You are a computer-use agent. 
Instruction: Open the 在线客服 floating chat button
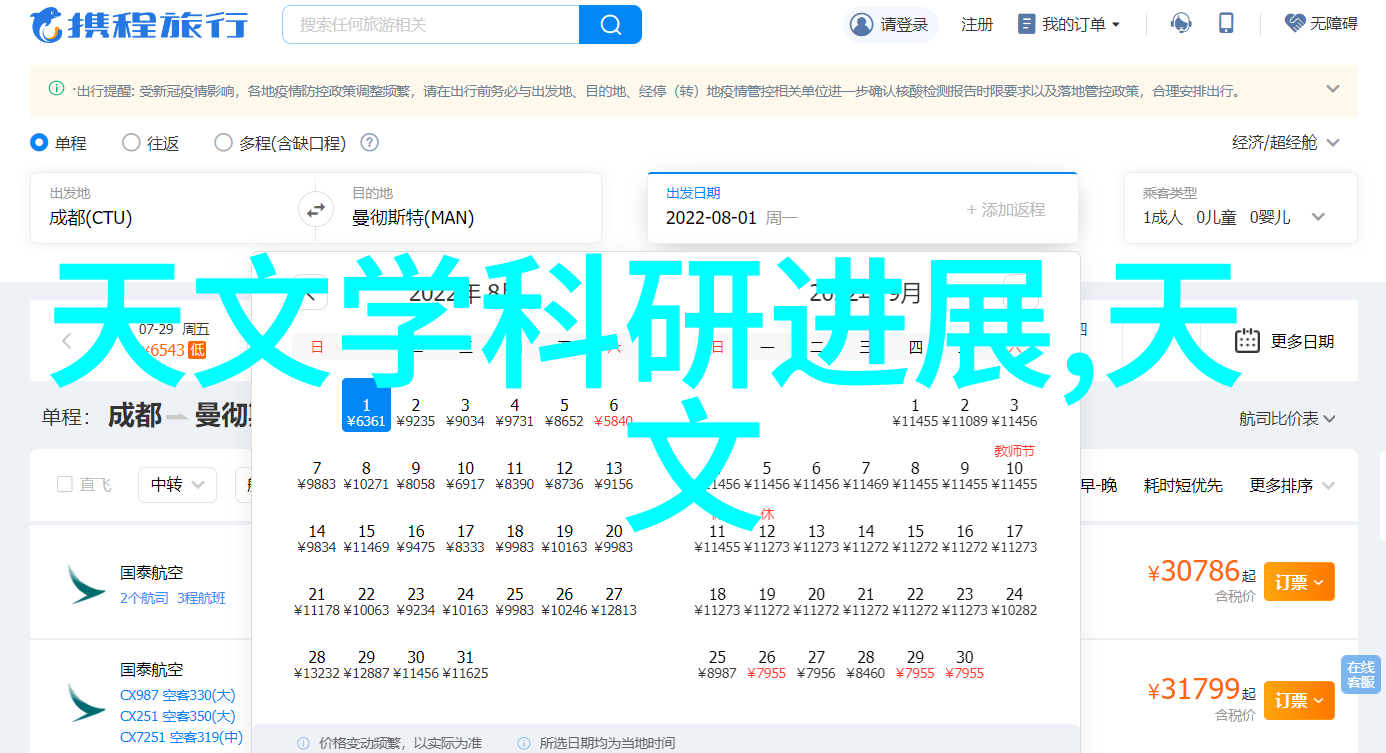(1360, 675)
